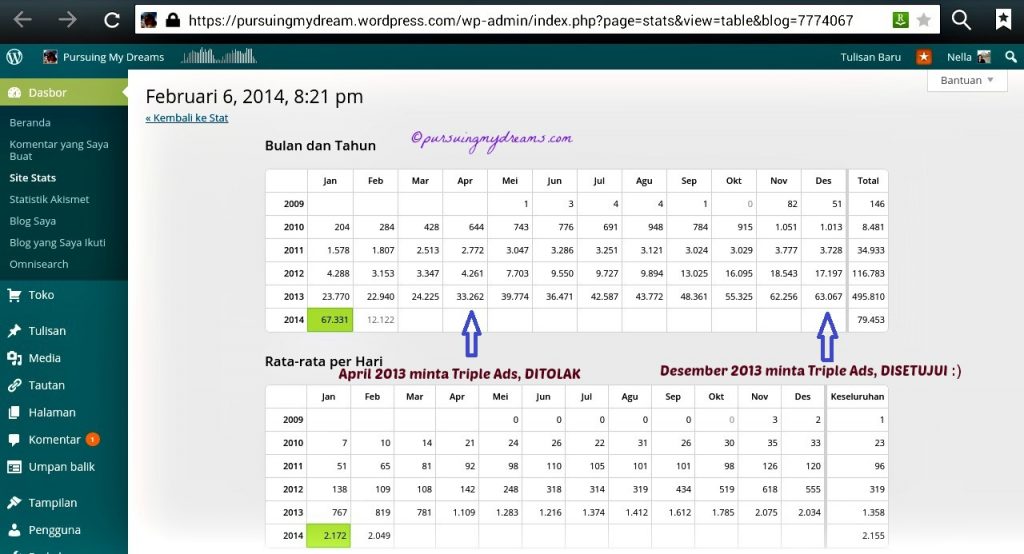Screen dimensions: 1024x554
Task: Open the Pursuing My Dreams site menu
Action: (x=103, y=57)
